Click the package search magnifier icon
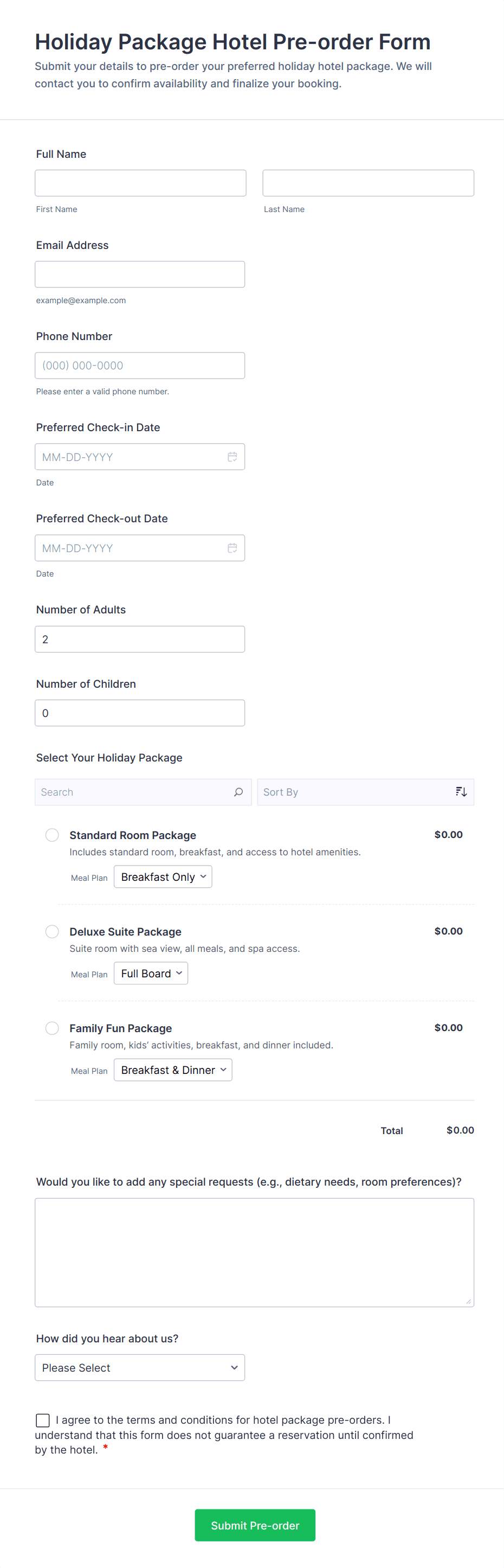Viewport: 504px width, 1568px height. pos(238,792)
